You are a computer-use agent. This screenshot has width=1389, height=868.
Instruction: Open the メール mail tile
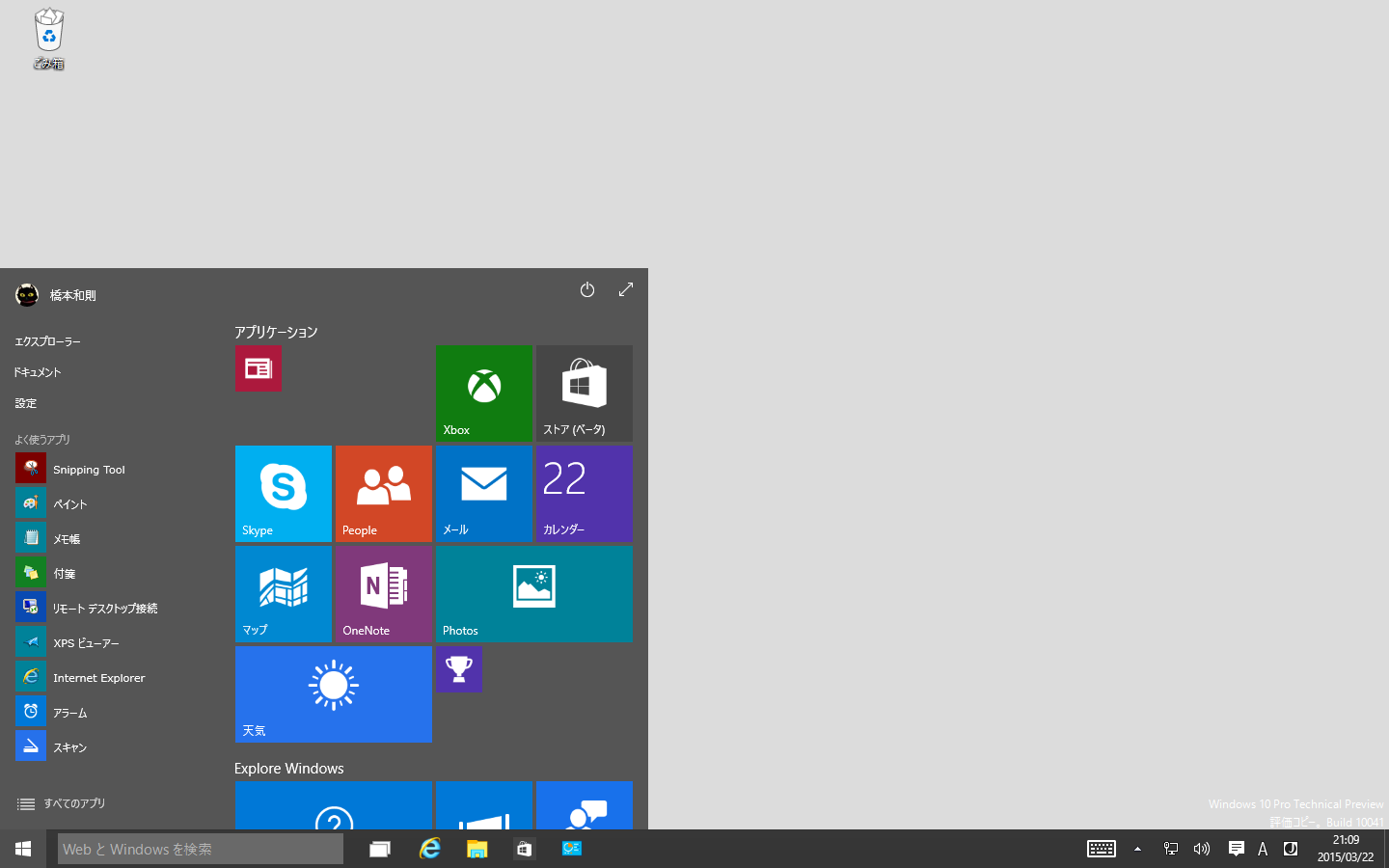483,494
